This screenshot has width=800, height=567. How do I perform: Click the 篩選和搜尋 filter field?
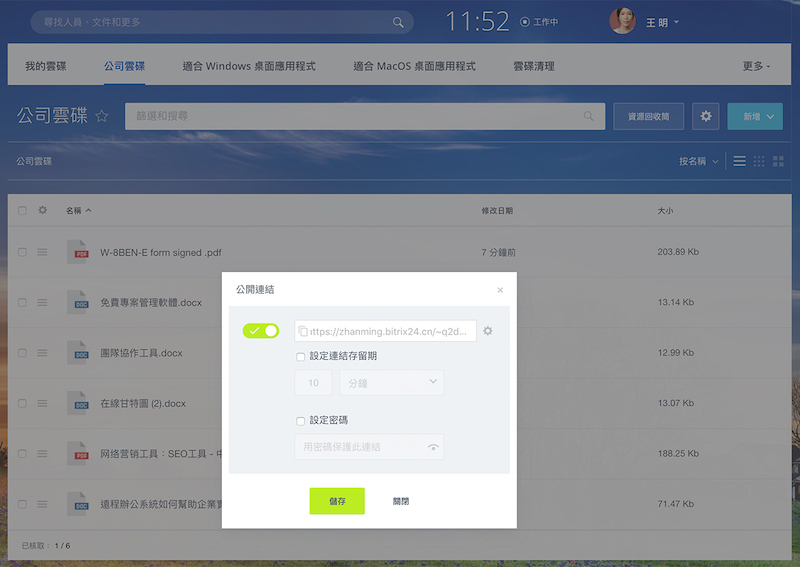click(x=365, y=116)
